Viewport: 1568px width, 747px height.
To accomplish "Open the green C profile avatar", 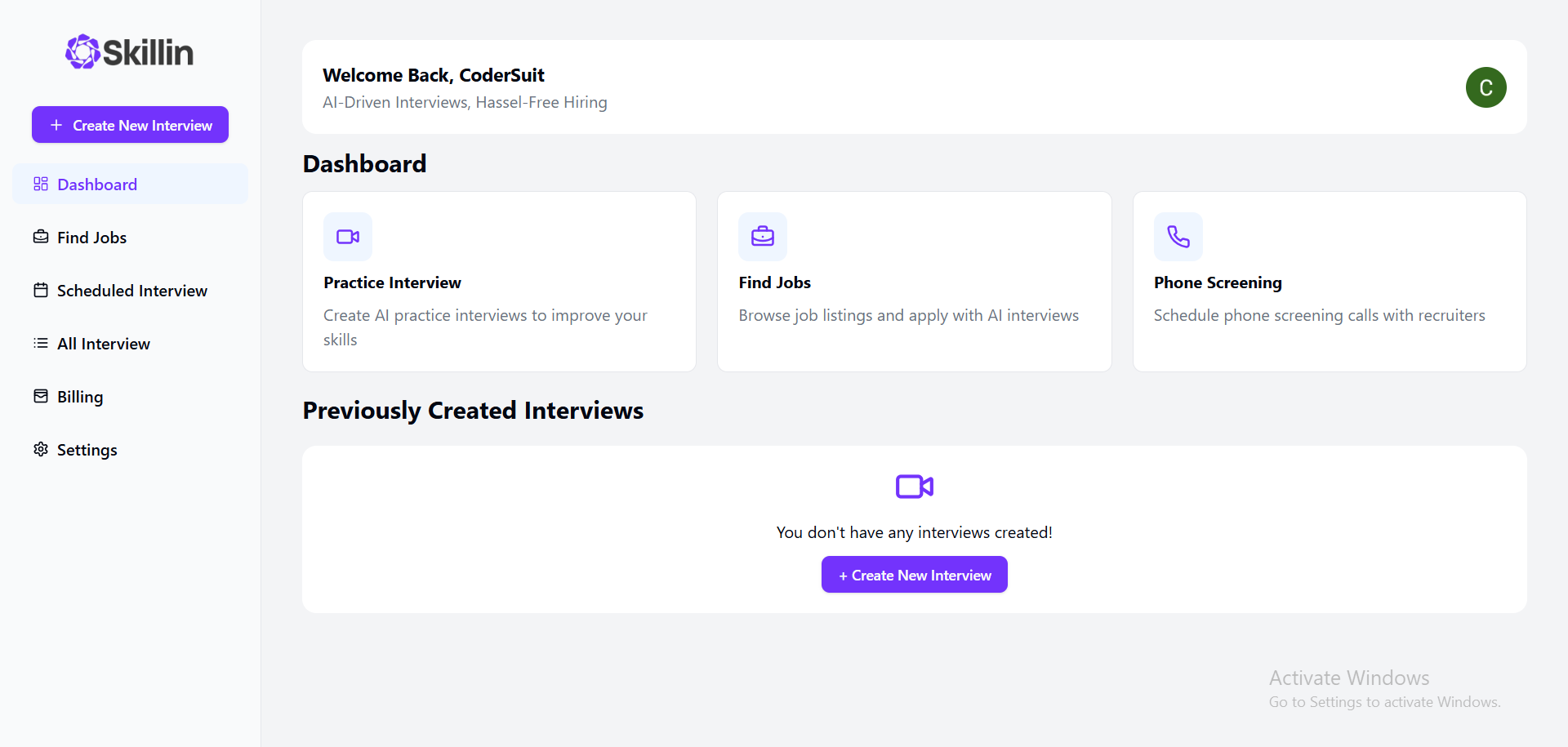I will (x=1486, y=87).
